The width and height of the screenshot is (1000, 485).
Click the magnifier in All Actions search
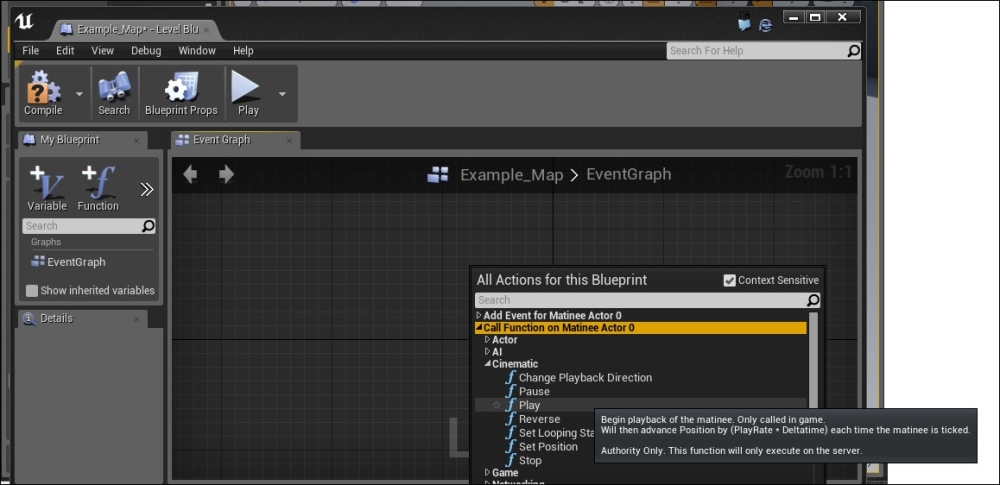pos(813,300)
